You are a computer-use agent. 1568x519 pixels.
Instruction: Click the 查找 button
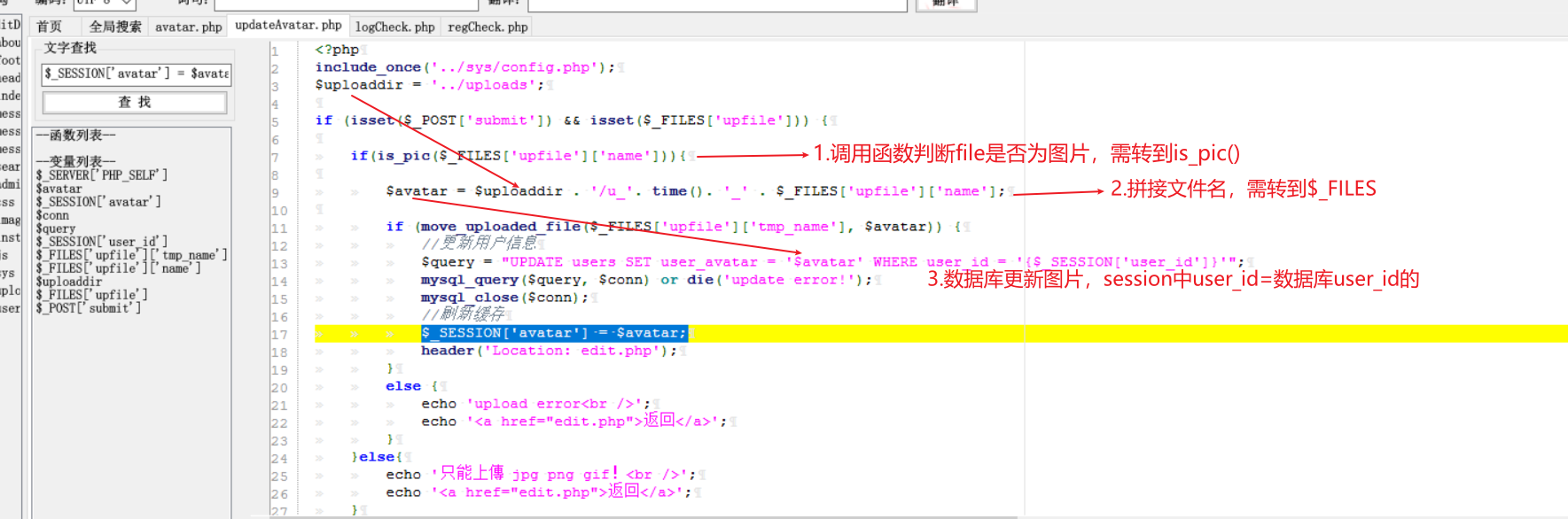coord(135,103)
